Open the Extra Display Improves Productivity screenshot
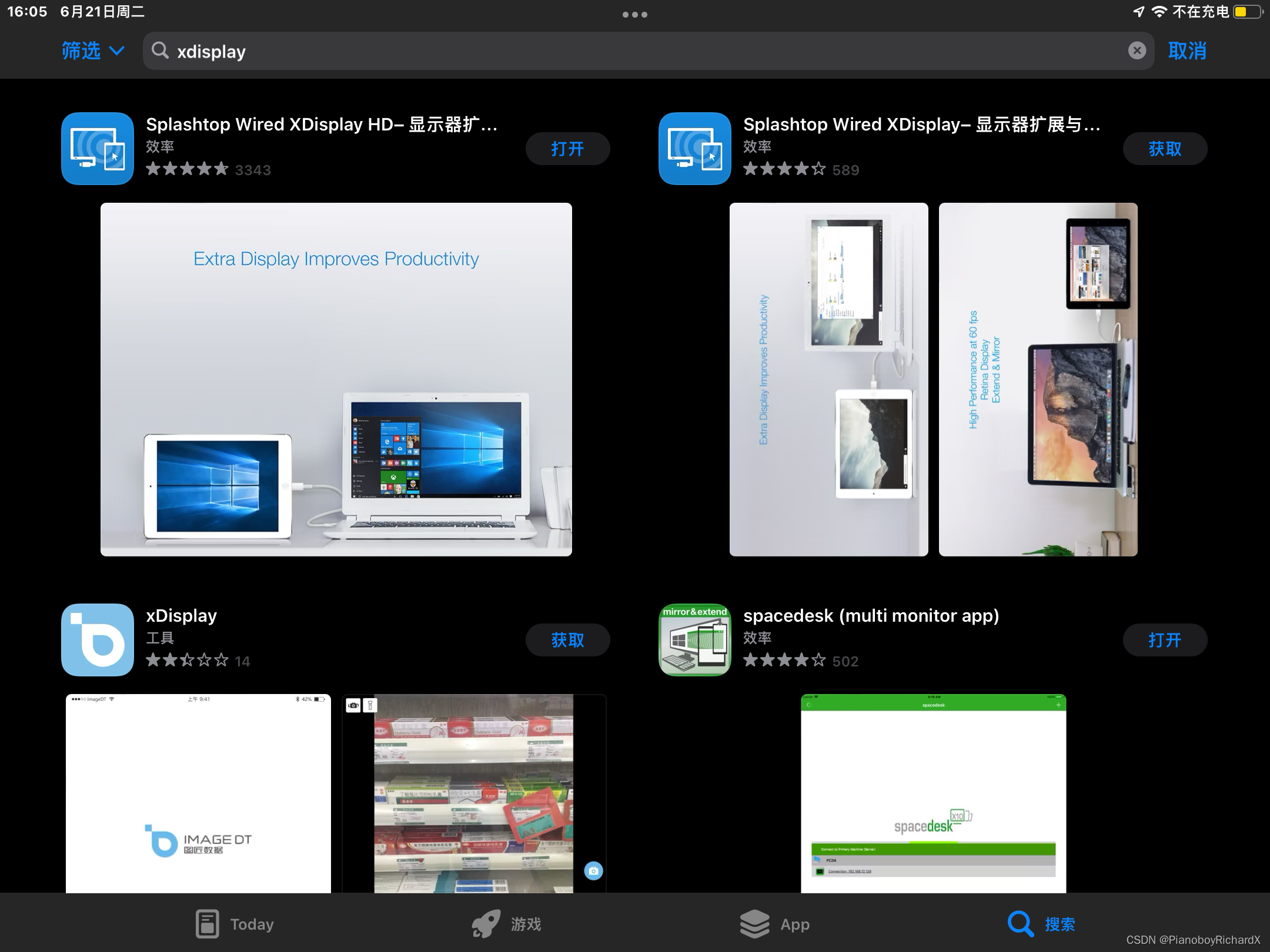Image resolution: width=1270 pixels, height=952 pixels. tap(335, 379)
